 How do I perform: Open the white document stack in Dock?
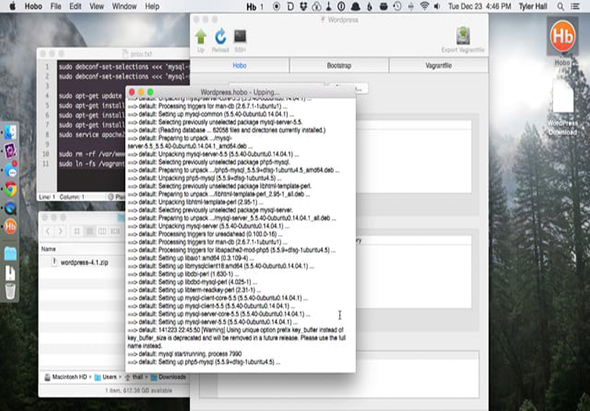(10, 274)
